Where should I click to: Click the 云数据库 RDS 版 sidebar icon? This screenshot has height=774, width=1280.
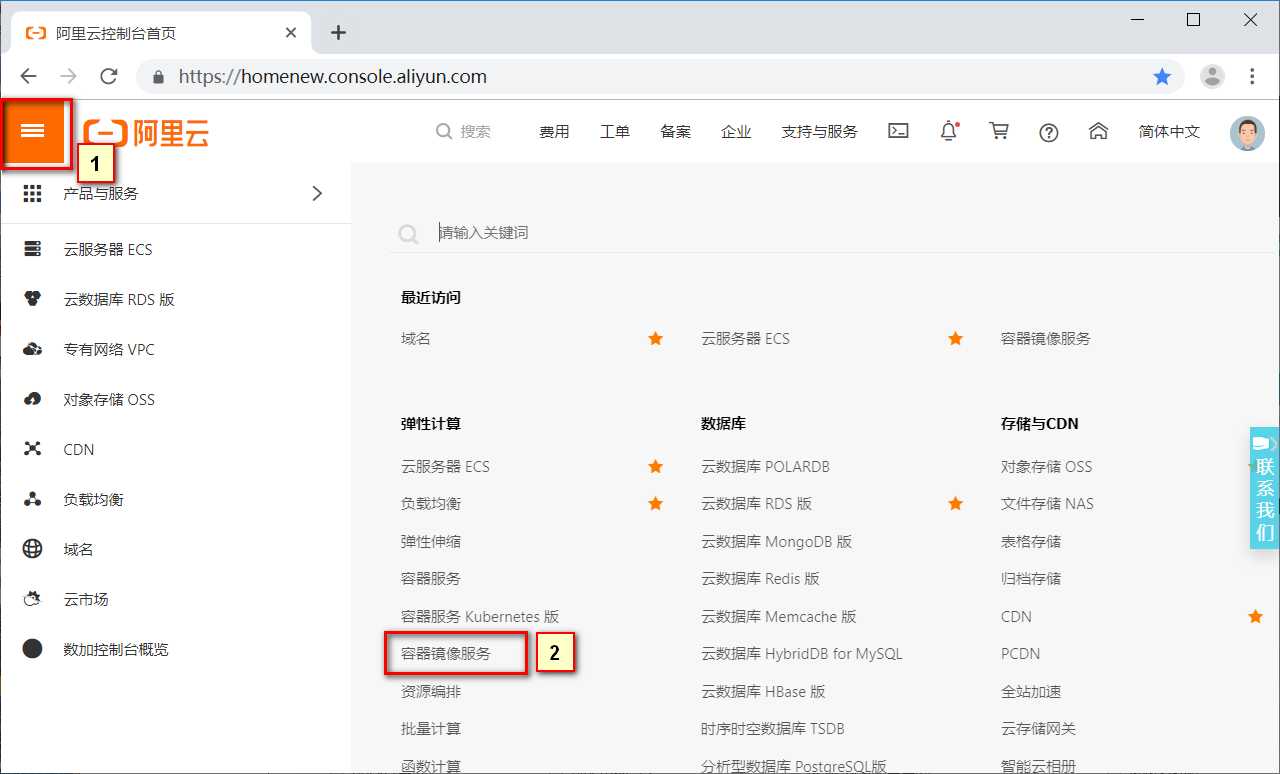point(33,299)
